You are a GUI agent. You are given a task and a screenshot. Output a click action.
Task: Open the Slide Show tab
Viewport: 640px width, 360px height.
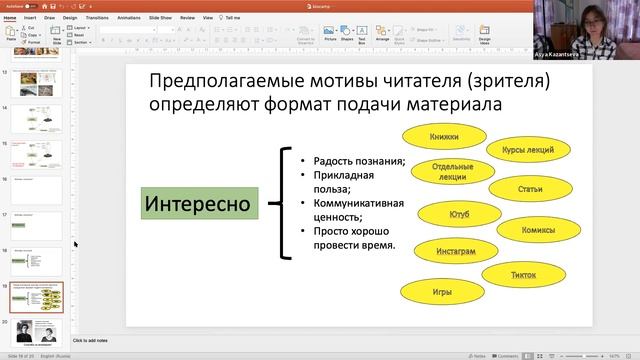pyautogui.click(x=160, y=18)
